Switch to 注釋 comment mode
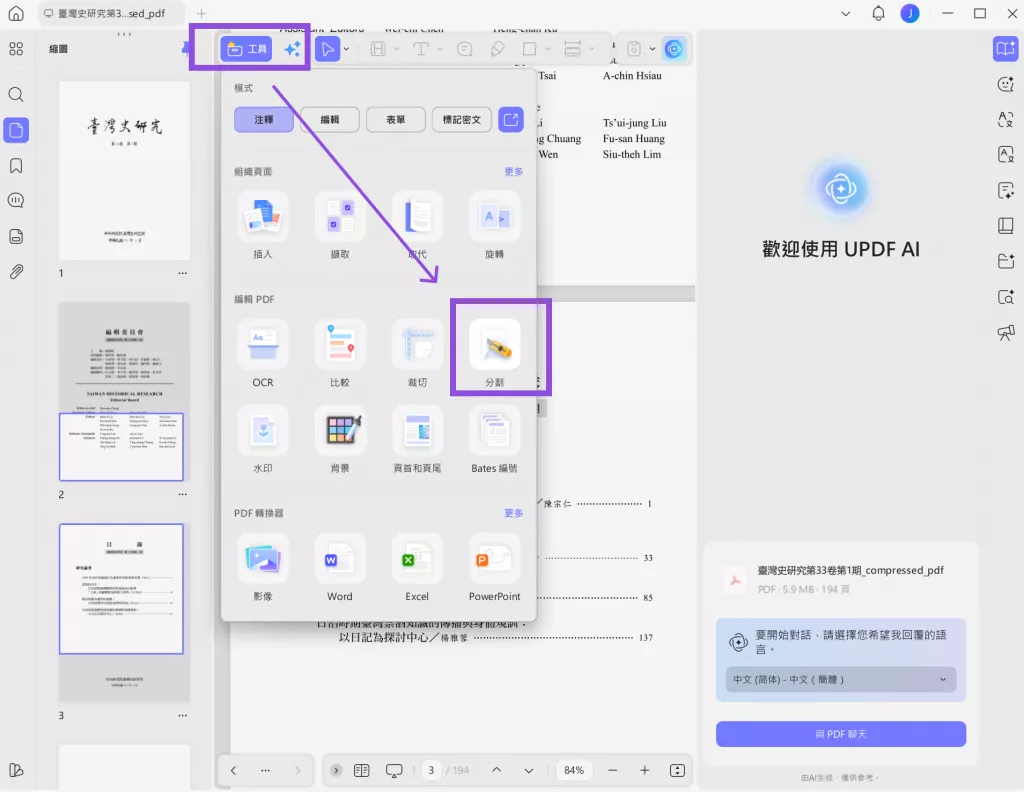This screenshot has height=792, width=1024. [264, 119]
